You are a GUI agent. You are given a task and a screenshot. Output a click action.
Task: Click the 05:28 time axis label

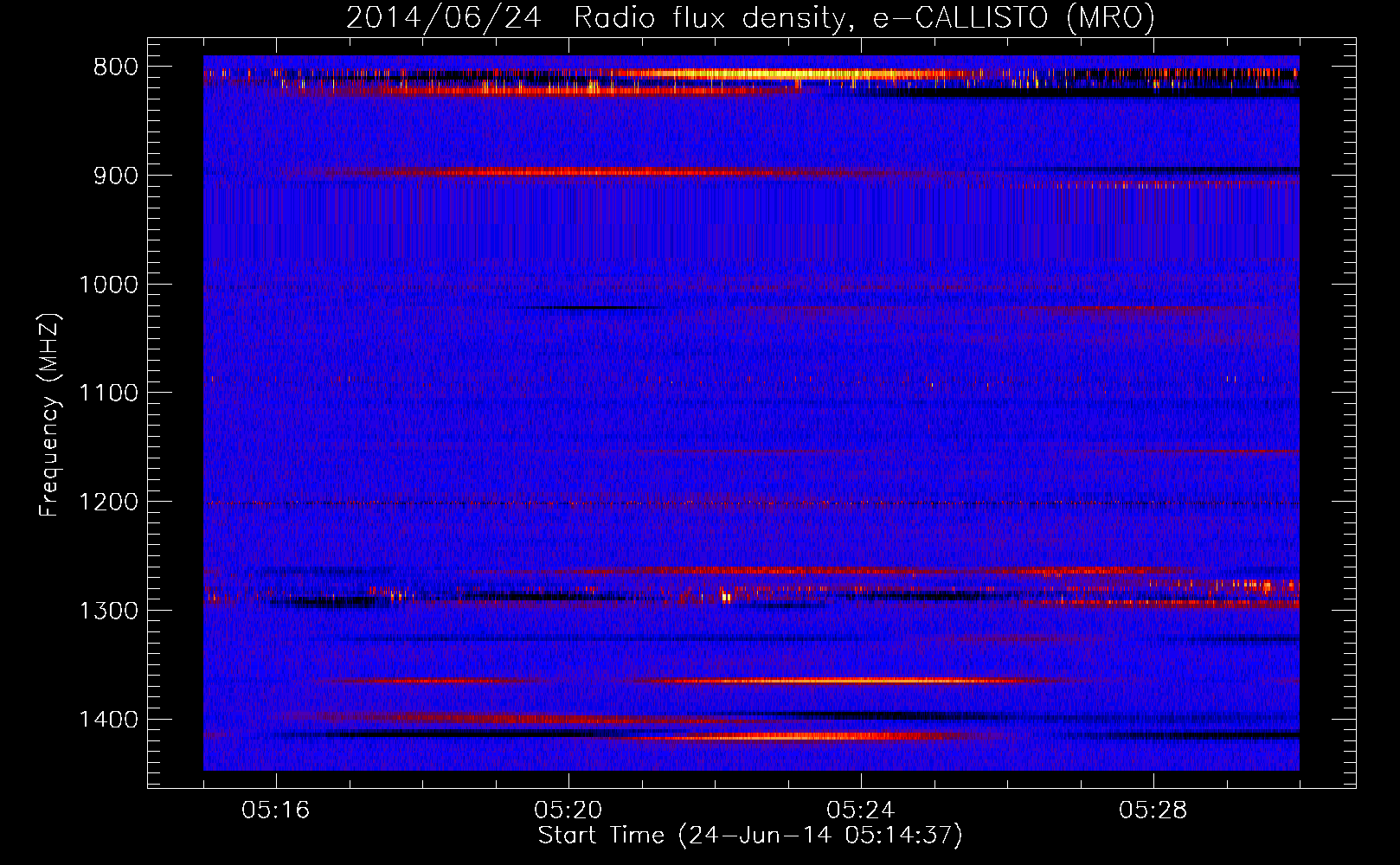click(x=1153, y=811)
